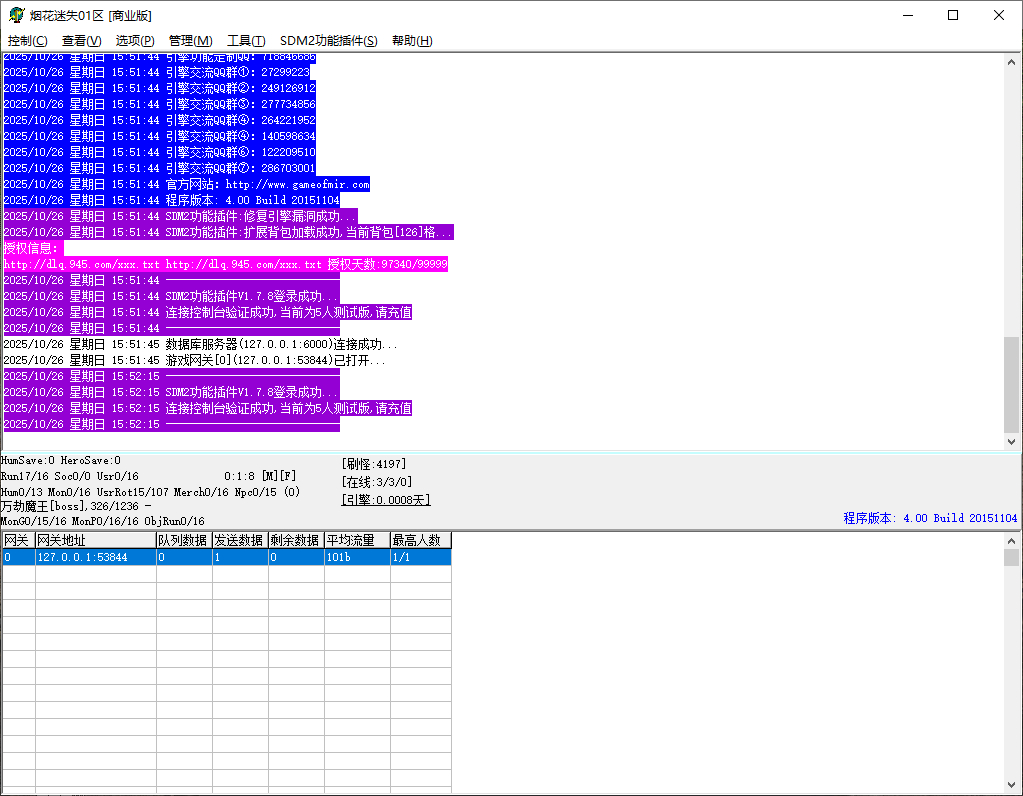The image size is (1023, 796).
Task: Open the 管理(M) menu
Action: coord(190,41)
